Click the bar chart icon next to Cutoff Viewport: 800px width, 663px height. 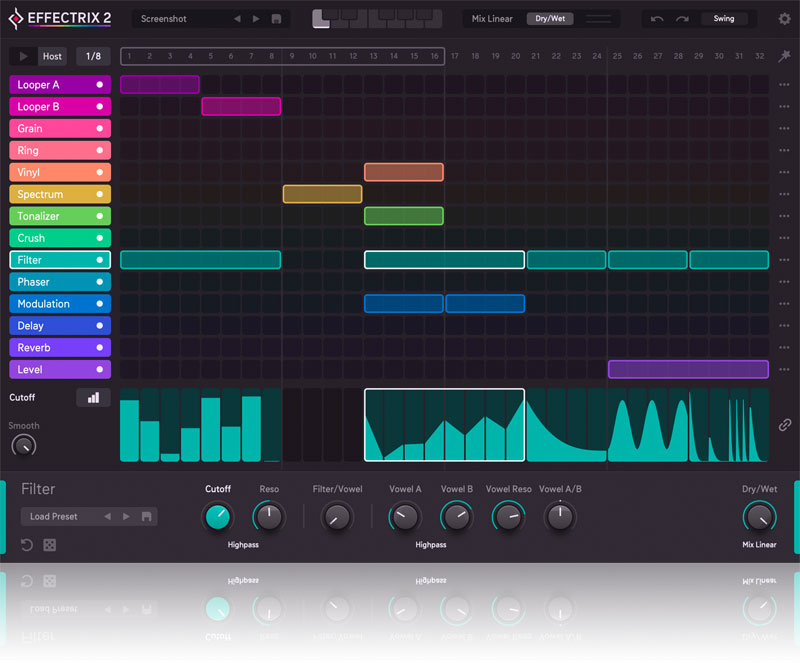click(93, 397)
